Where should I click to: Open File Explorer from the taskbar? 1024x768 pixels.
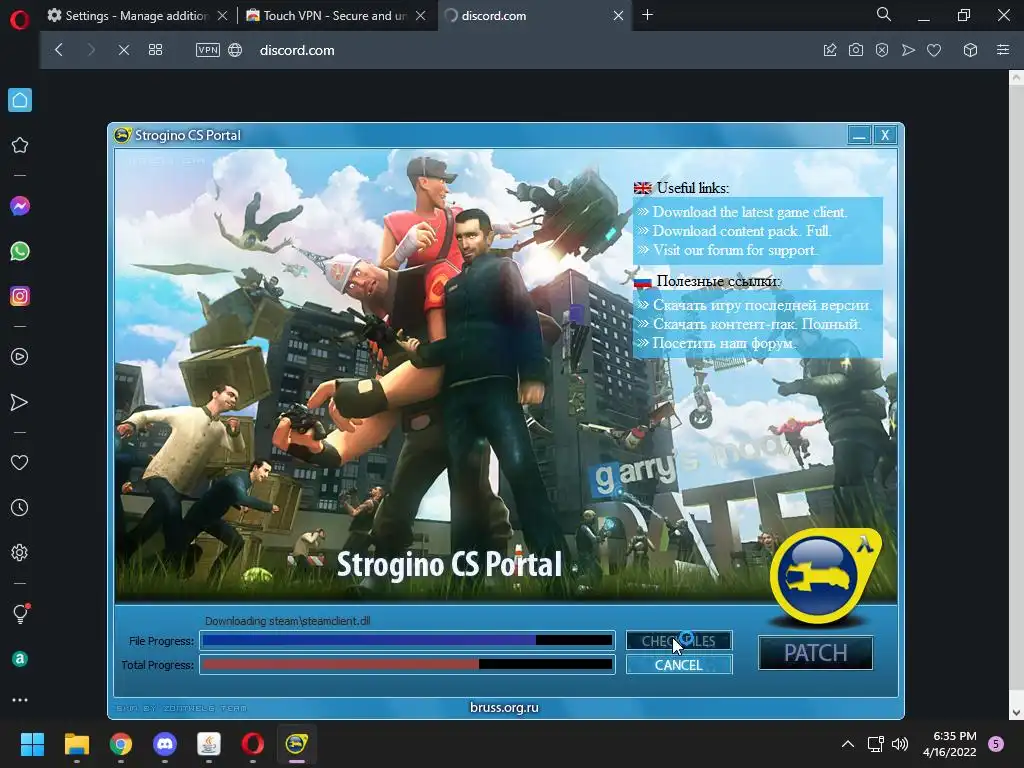[76, 744]
